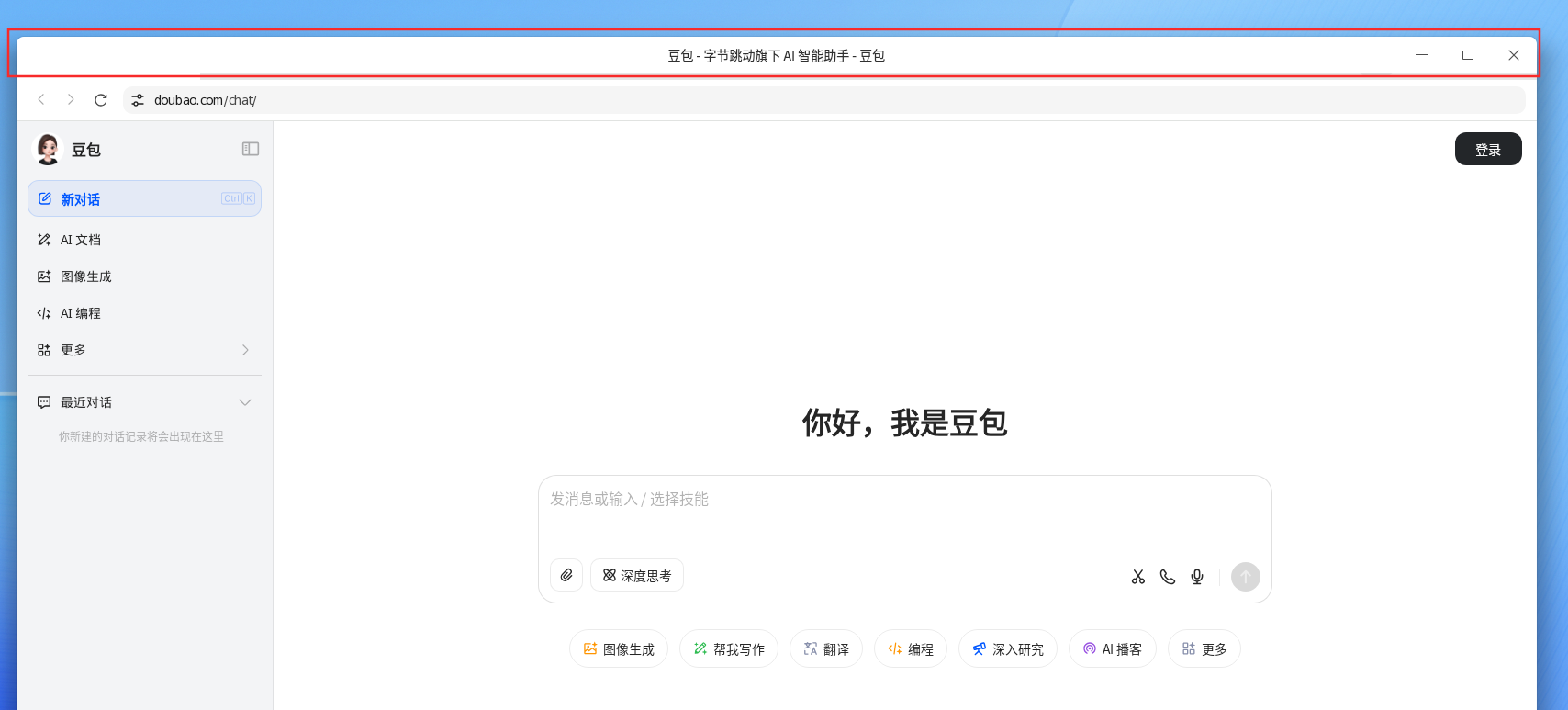Click the 登录 login button
Image resolution: width=1568 pixels, height=710 pixels.
[x=1488, y=149]
